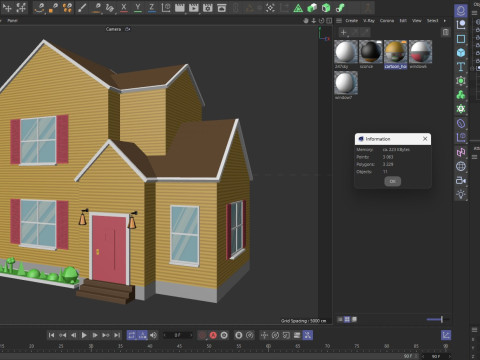Open the Edit Render Settings icon
The width and height of the screenshot is (480, 360).
click(208, 7)
